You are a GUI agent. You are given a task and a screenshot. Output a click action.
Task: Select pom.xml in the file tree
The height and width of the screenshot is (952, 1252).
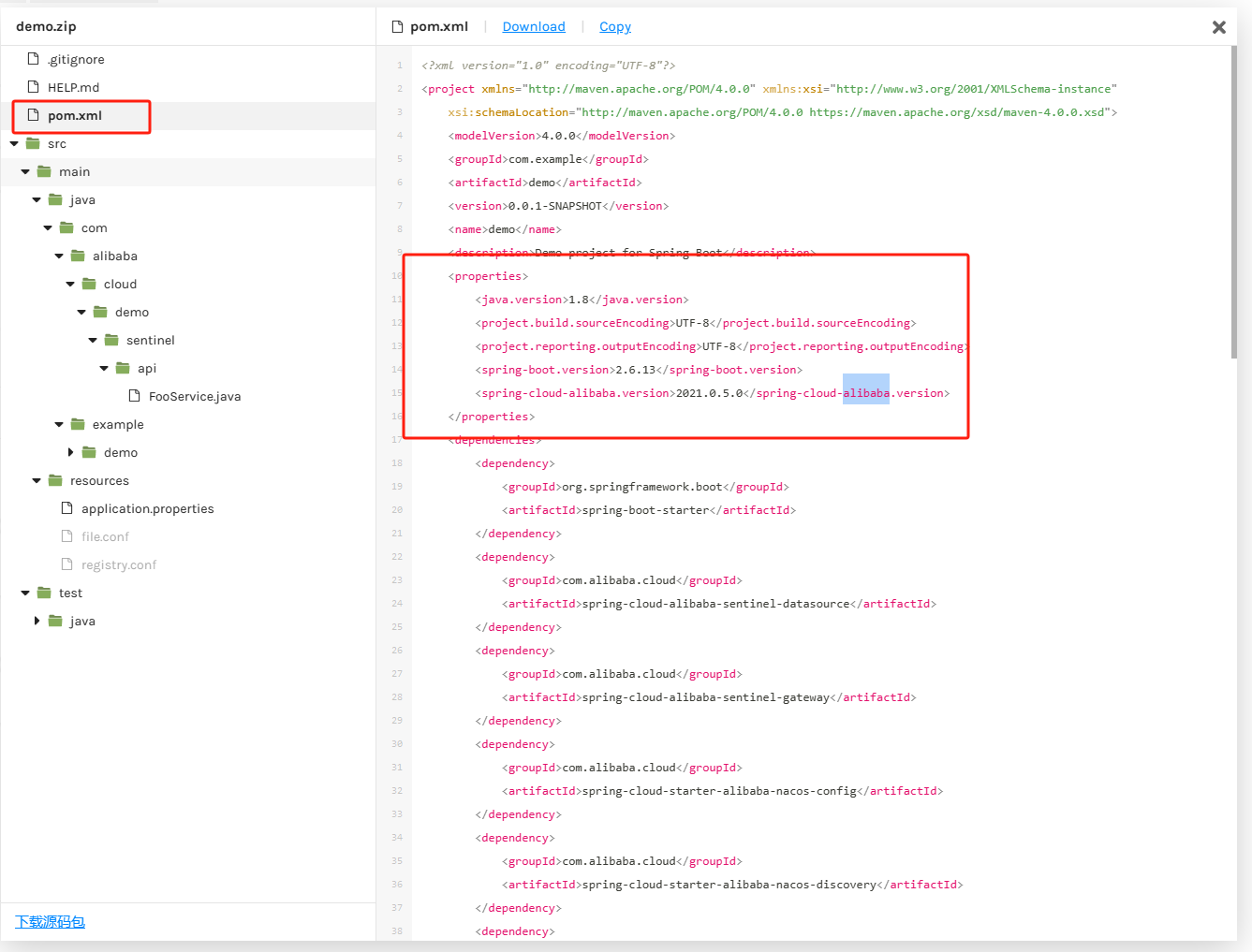[x=75, y=115]
